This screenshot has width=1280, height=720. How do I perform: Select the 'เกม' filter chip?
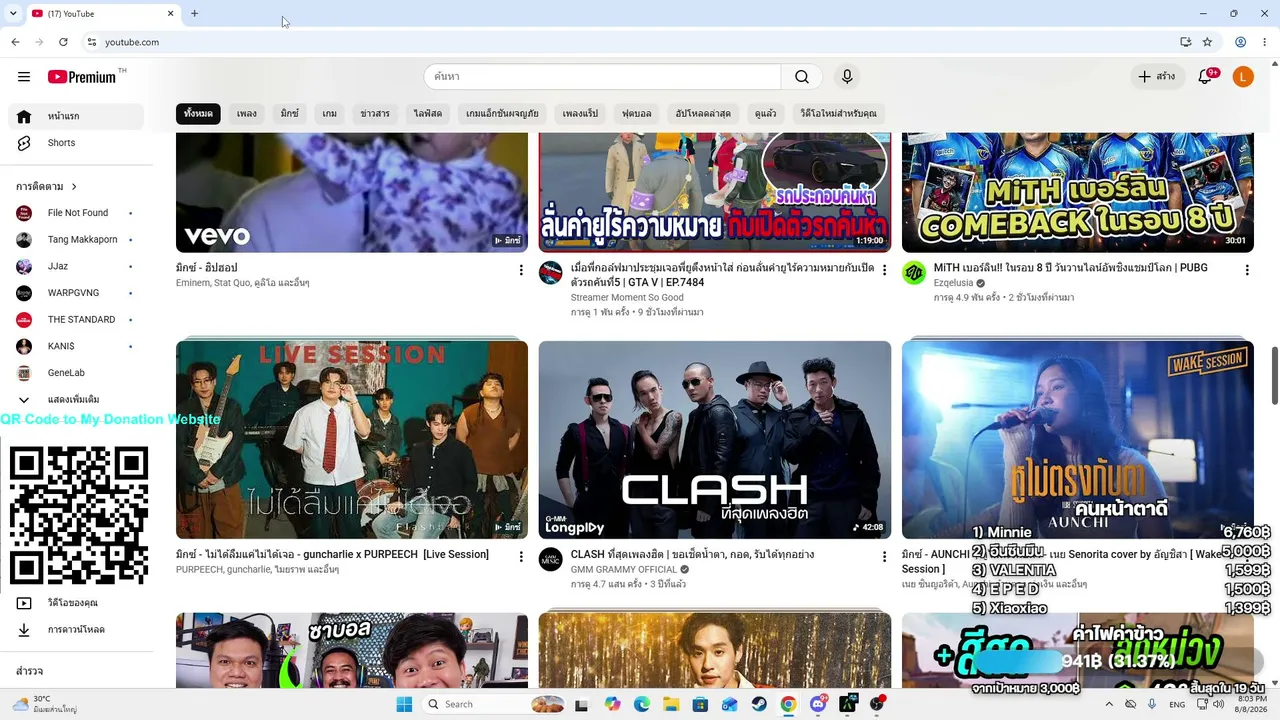tap(330, 114)
